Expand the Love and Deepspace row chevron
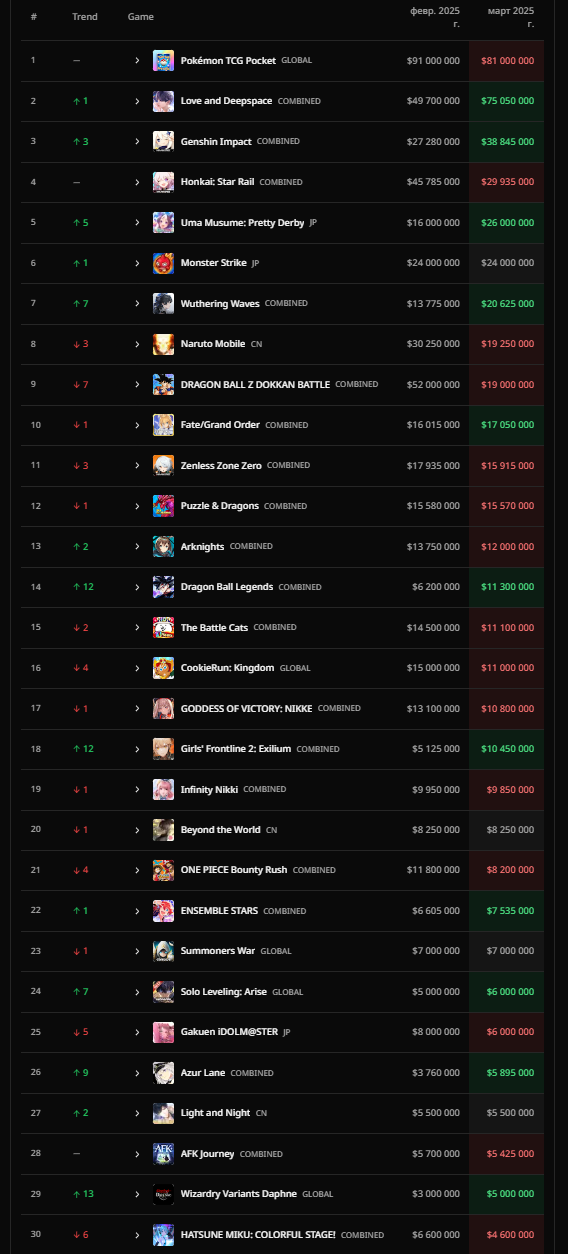Image resolution: width=568 pixels, height=1254 pixels. click(138, 101)
